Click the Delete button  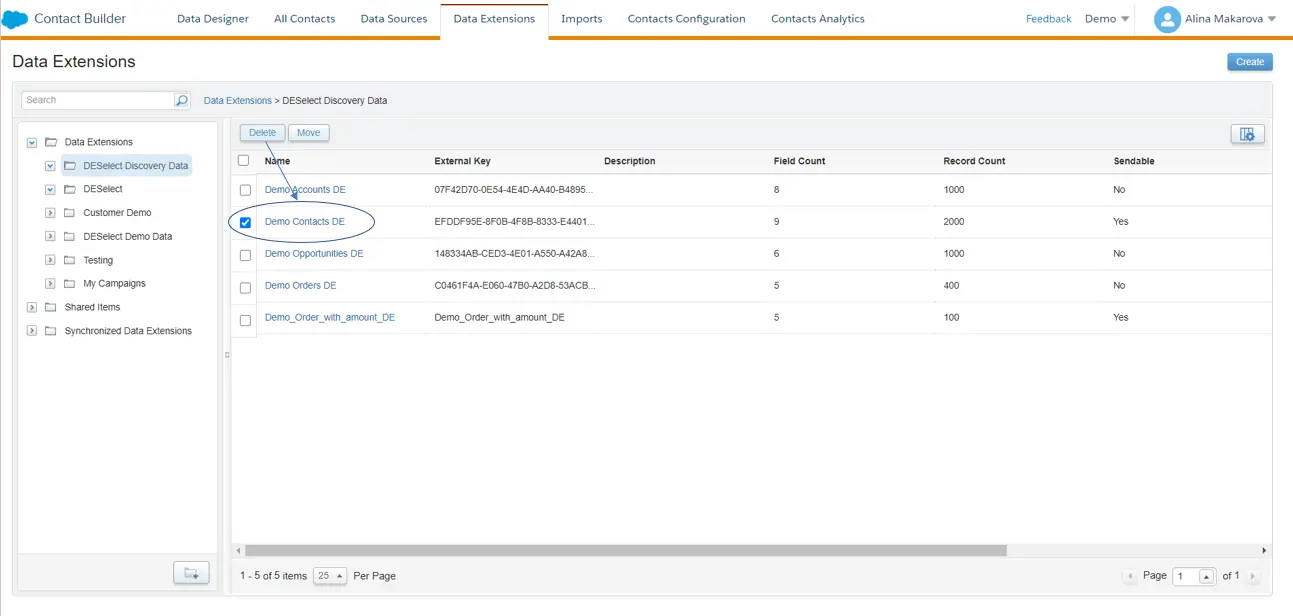coord(262,133)
